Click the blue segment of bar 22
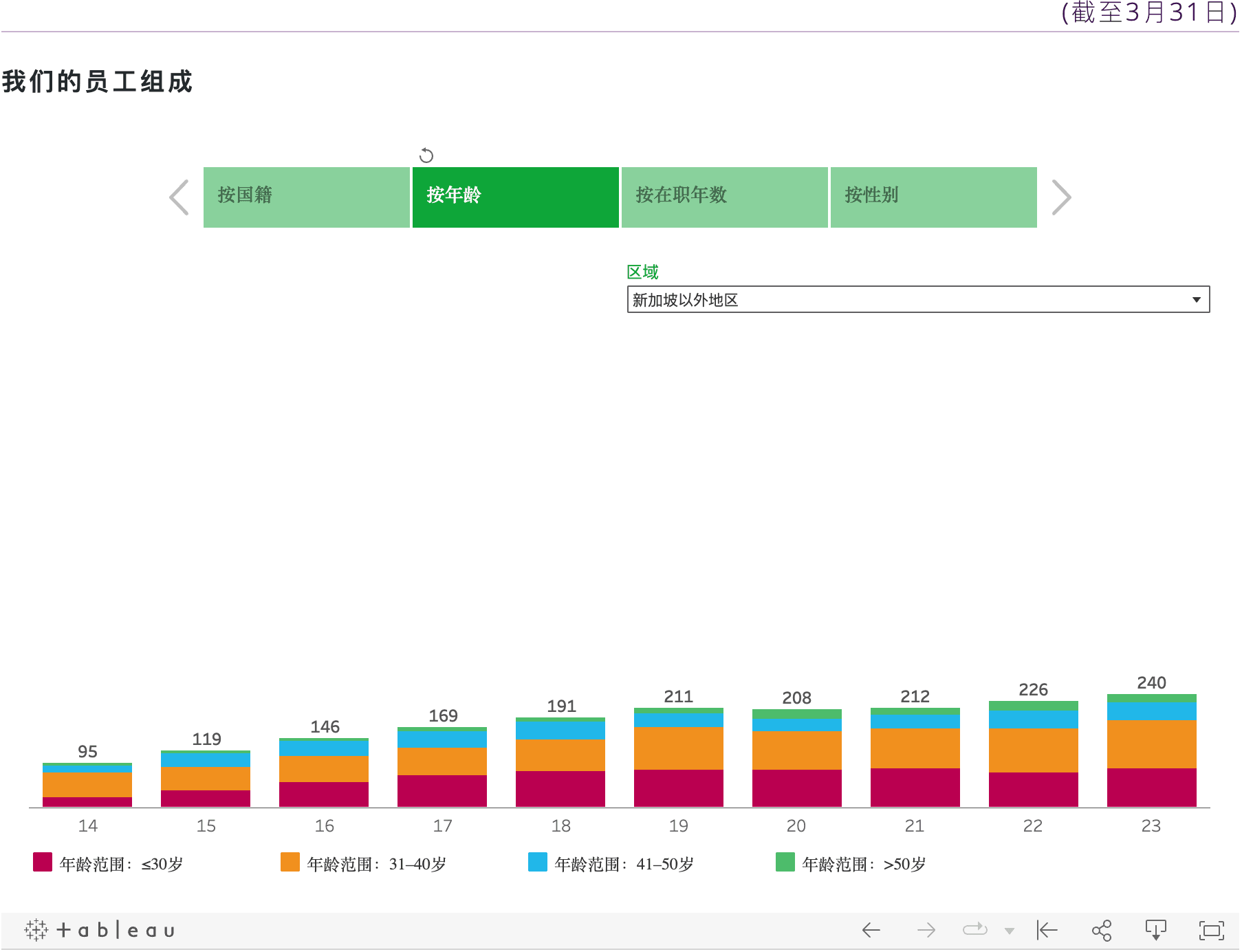1242x952 pixels. coord(1034,720)
